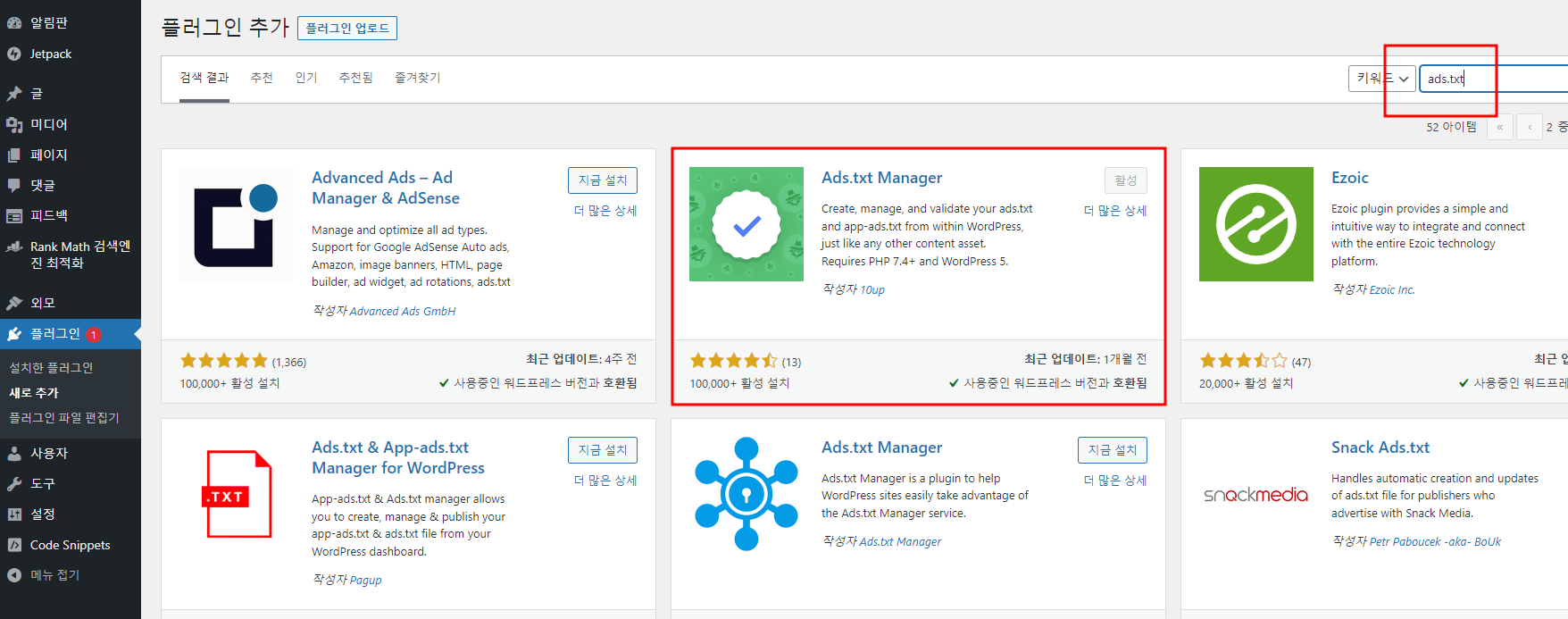The width and height of the screenshot is (1568, 619).
Task: View more details for 10up Ads.txt Manager
Action: (x=1115, y=211)
